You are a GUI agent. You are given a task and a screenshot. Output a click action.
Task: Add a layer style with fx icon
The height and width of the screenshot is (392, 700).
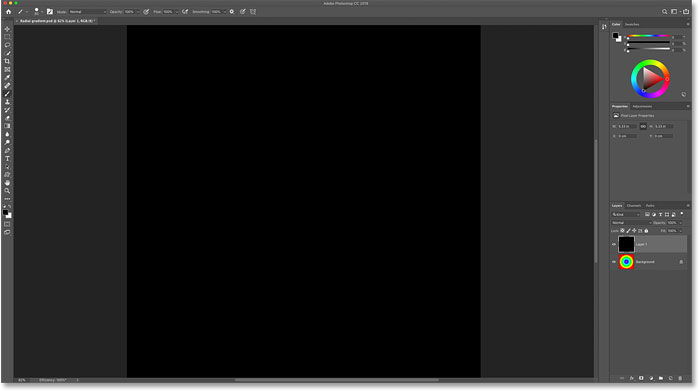[x=632, y=378]
